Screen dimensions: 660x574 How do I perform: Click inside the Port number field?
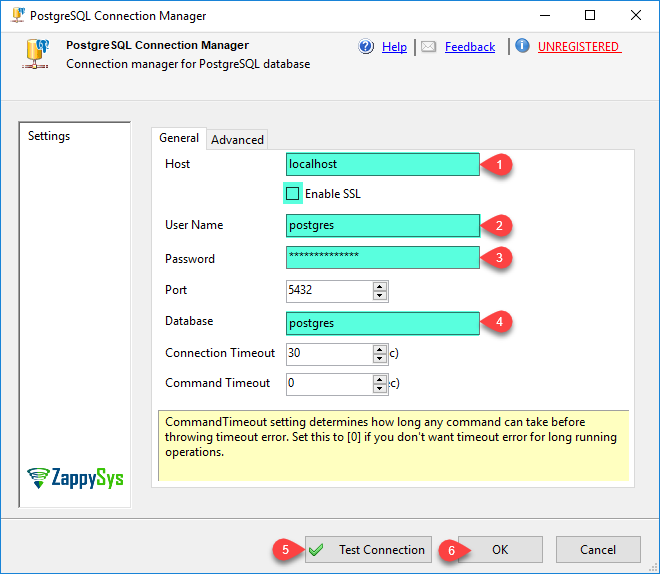tap(329, 291)
